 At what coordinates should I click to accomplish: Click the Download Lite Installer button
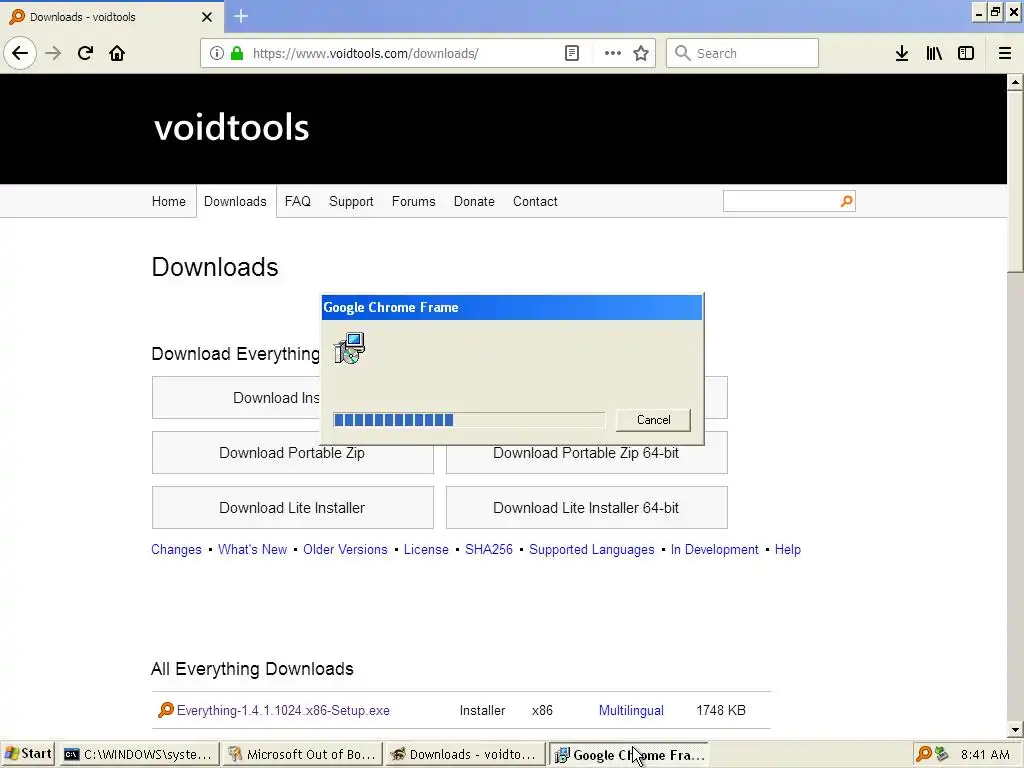[x=293, y=507]
